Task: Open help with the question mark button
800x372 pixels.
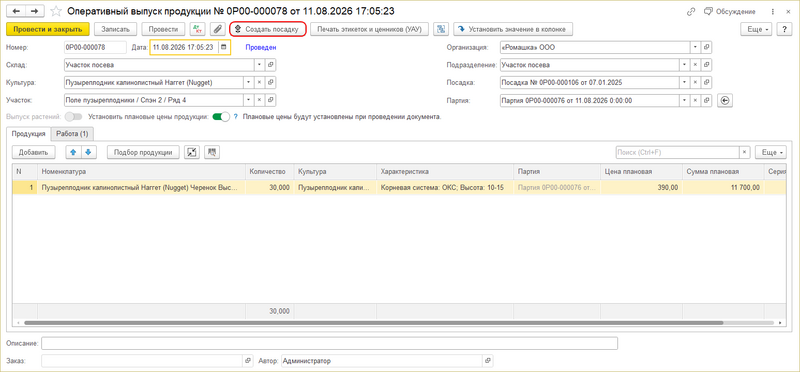Action: coord(784,30)
